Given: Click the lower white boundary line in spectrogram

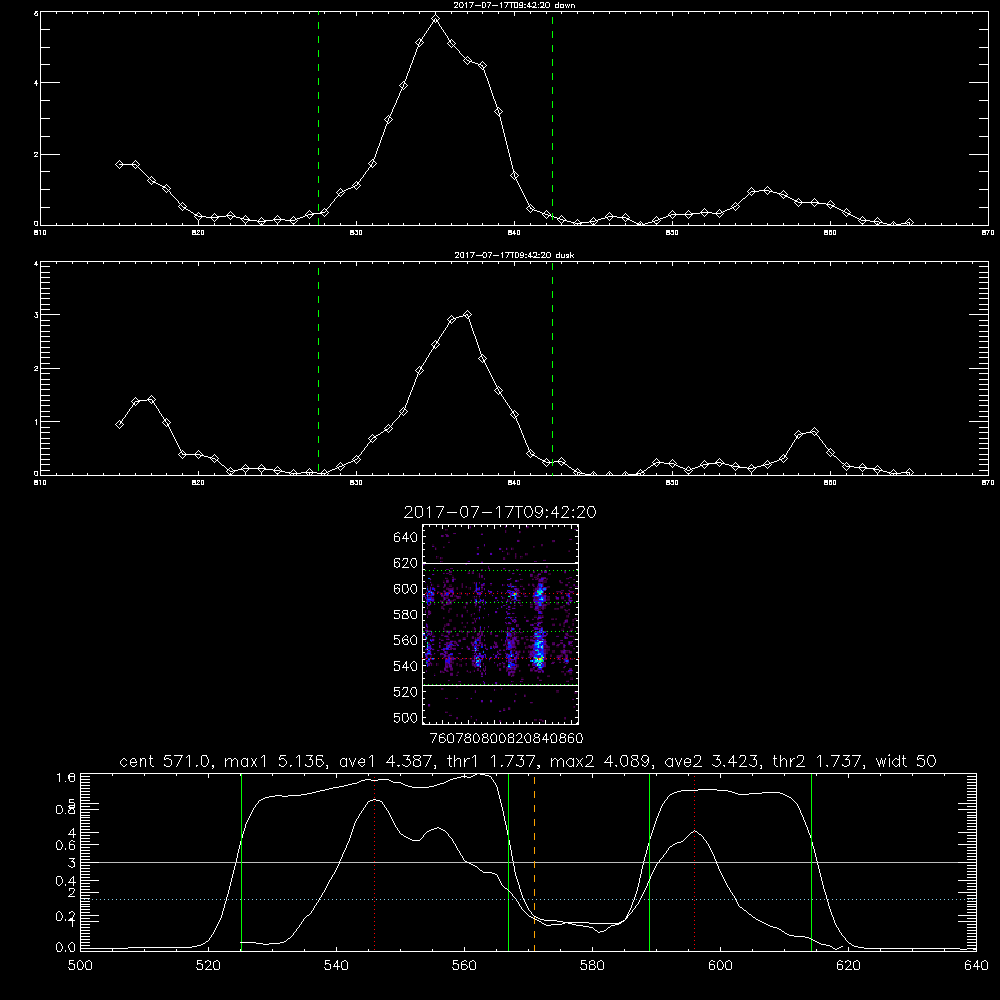Looking at the screenshot, I should pyautogui.click(x=501, y=685).
